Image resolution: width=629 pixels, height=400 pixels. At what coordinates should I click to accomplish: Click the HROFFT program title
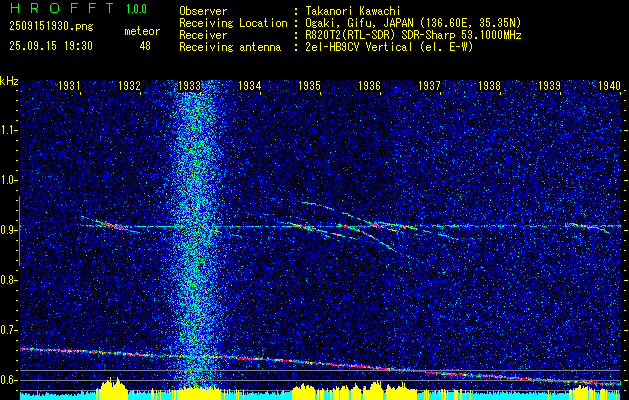point(62,8)
